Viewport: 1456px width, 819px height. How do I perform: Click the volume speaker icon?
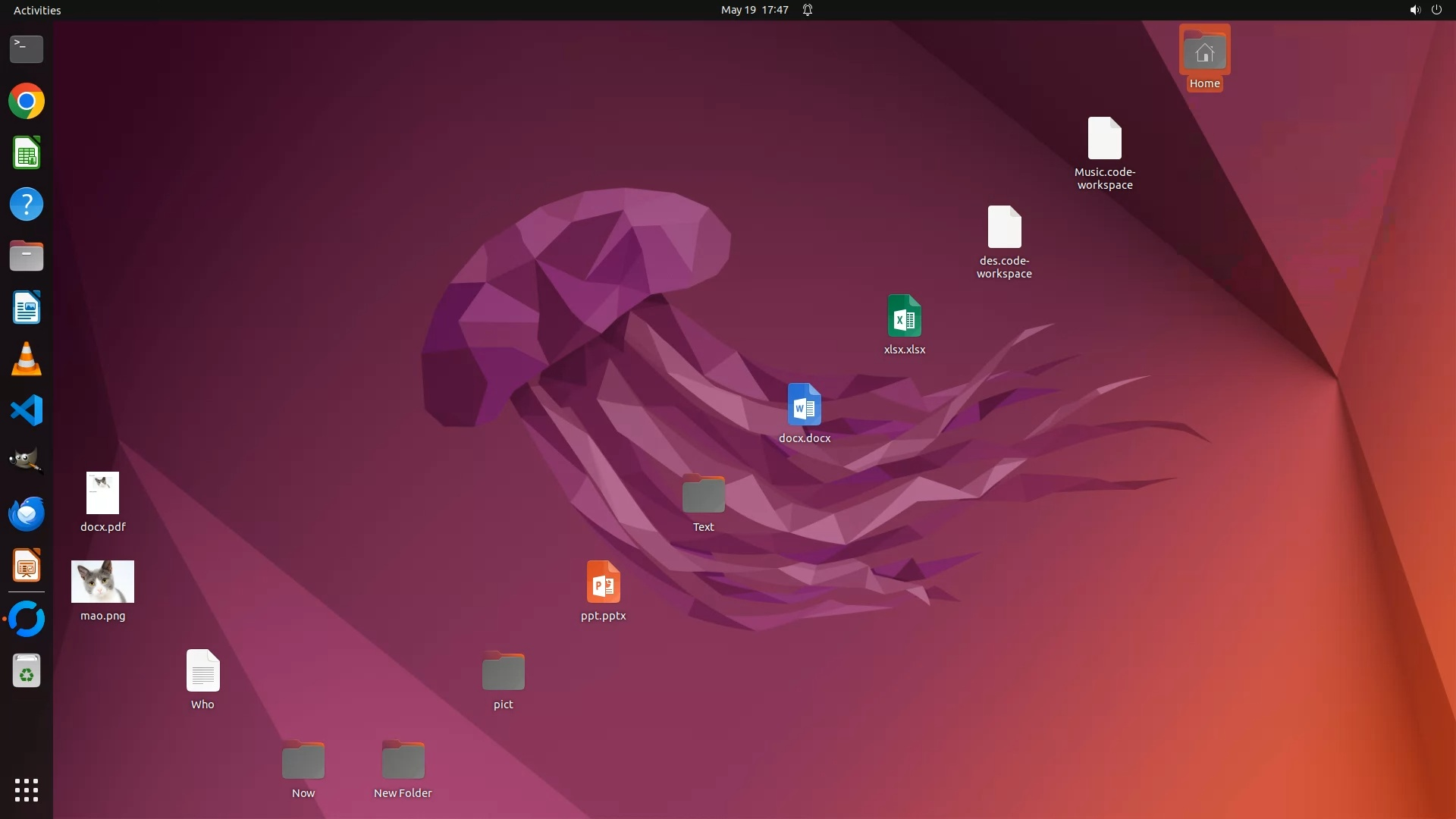click(1414, 10)
